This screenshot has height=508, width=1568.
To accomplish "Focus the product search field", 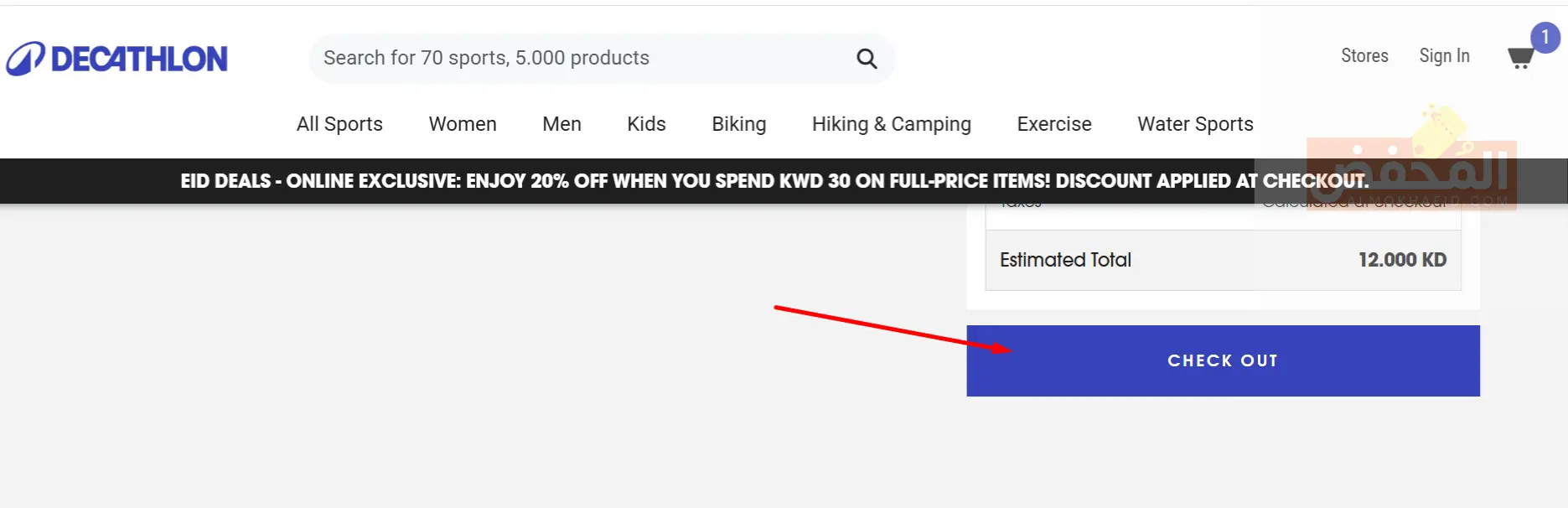I will pos(578,58).
